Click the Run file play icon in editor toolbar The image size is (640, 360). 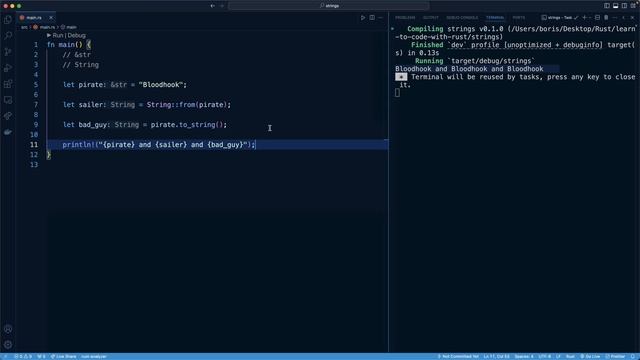pos(363,18)
